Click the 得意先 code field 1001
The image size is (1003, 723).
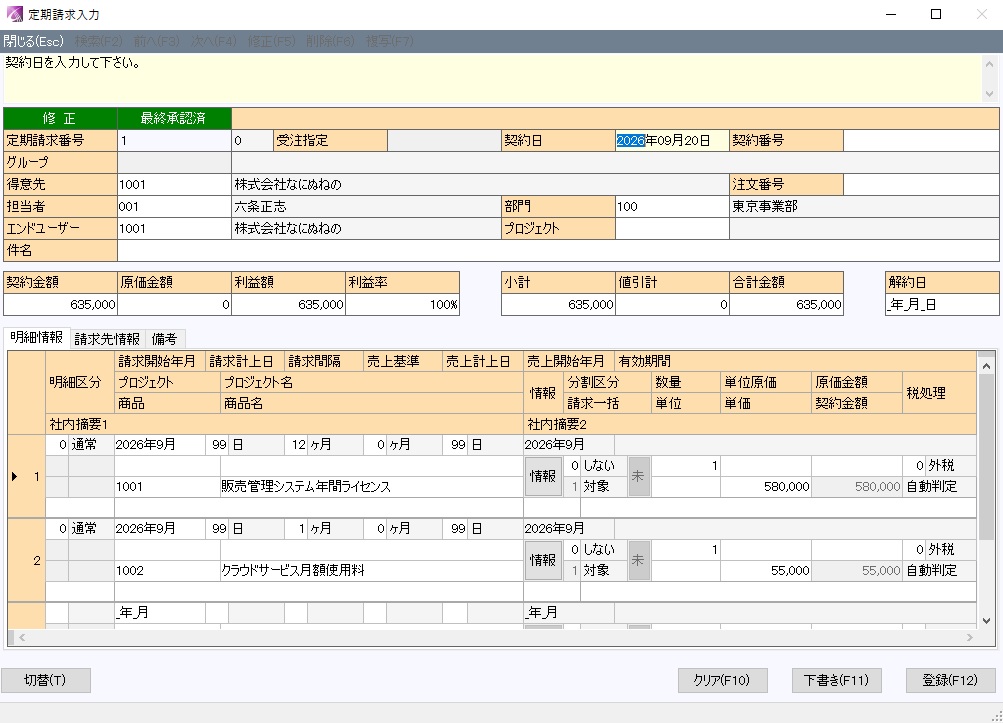(x=175, y=184)
